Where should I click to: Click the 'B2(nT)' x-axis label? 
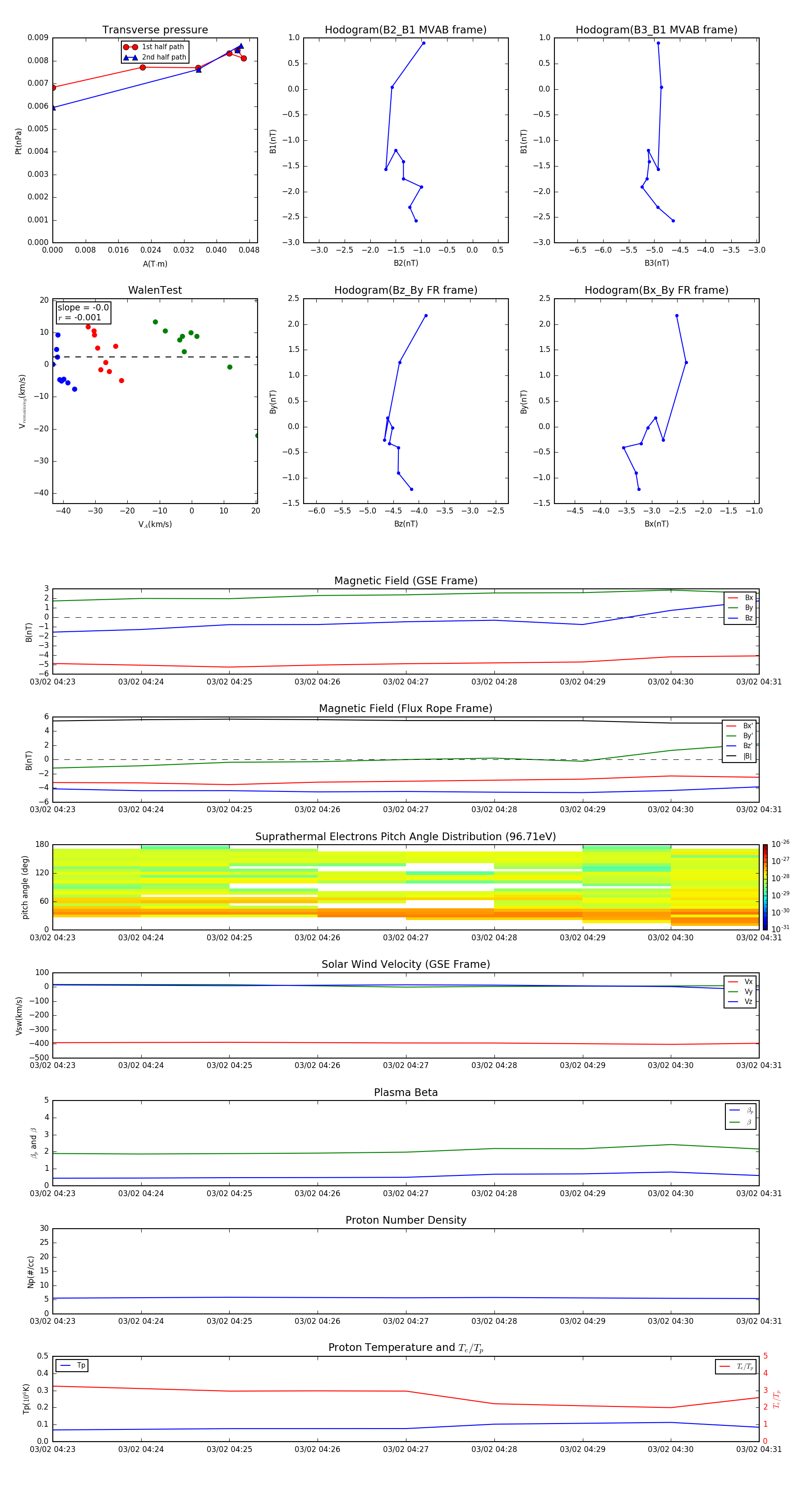406,263
